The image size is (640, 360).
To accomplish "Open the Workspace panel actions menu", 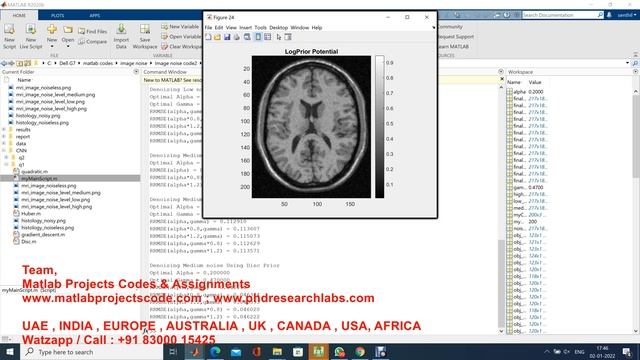I will click(x=636, y=72).
